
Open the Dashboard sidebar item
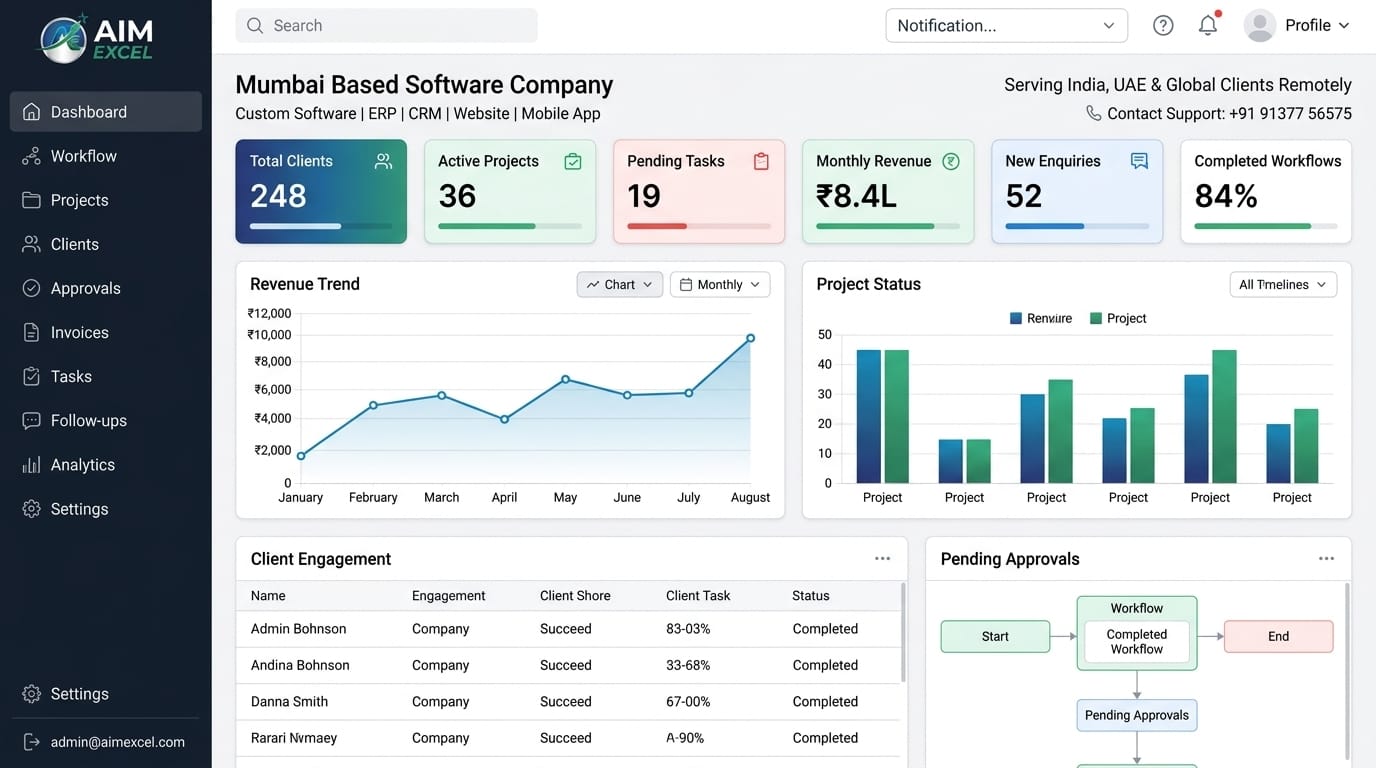pos(106,112)
